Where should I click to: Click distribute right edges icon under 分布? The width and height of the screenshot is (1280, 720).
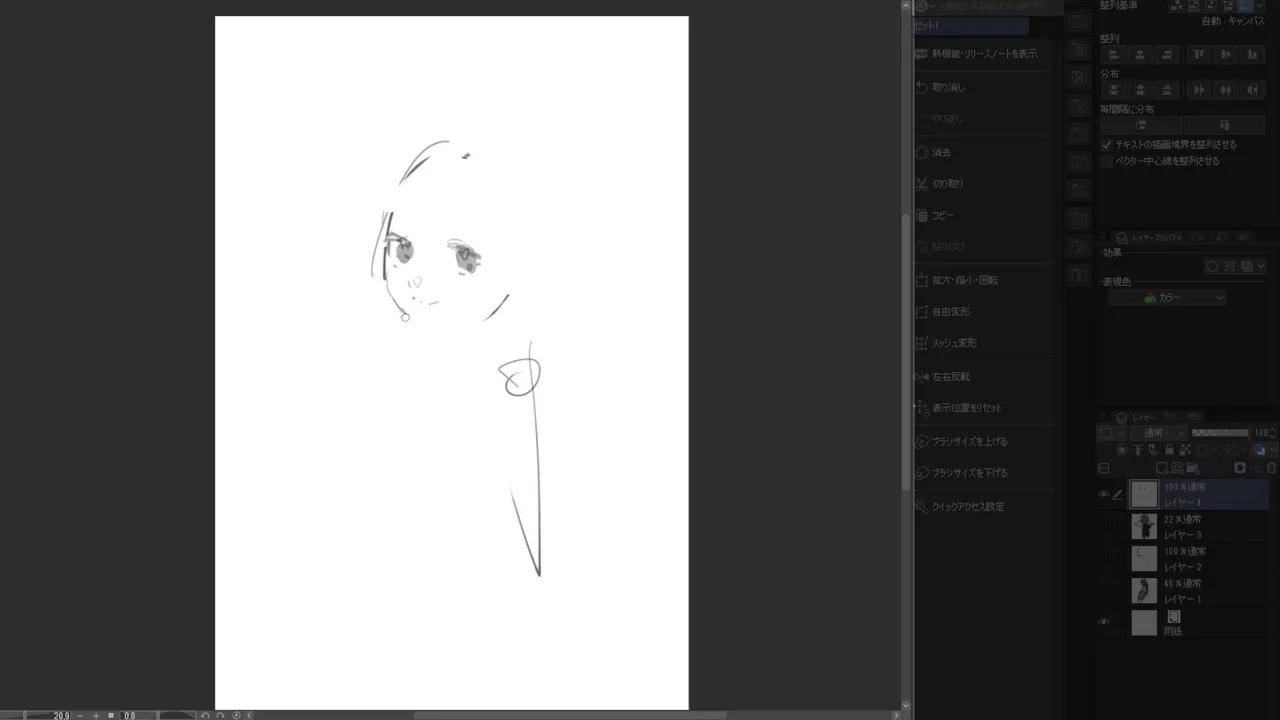tap(1253, 90)
